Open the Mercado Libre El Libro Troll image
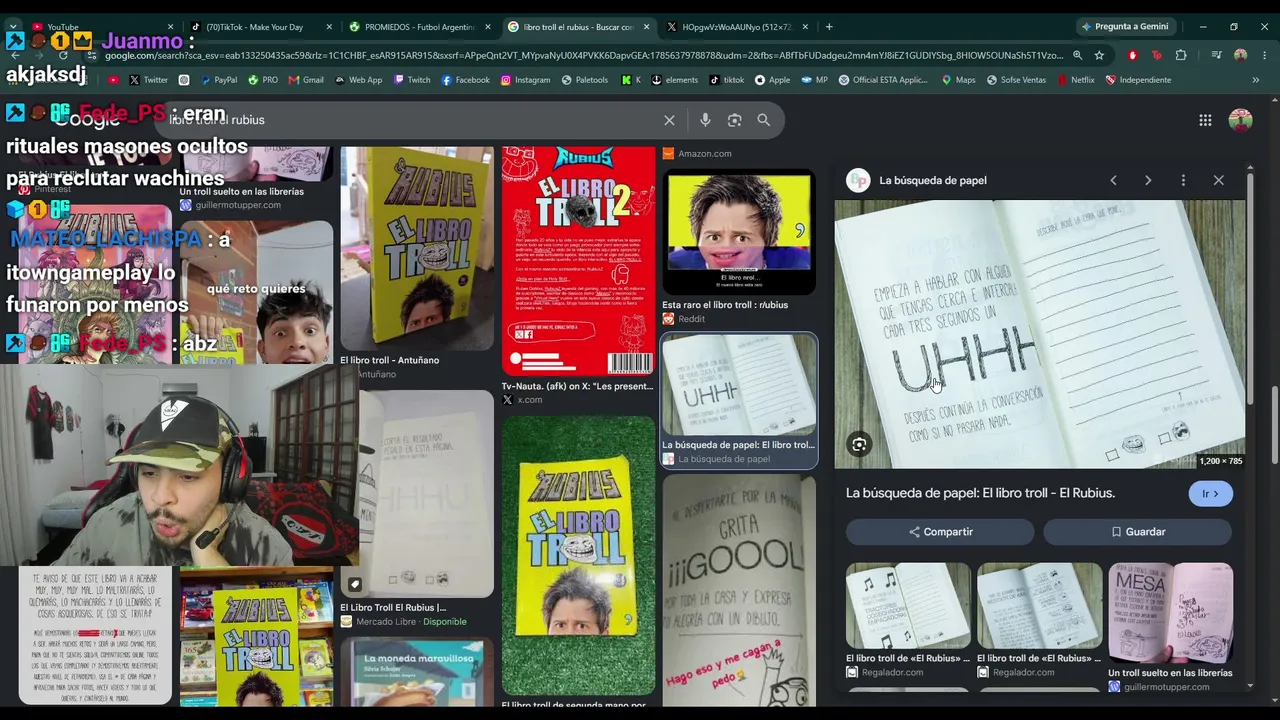Screen dimensions: 1280x720 click(417, 494)
